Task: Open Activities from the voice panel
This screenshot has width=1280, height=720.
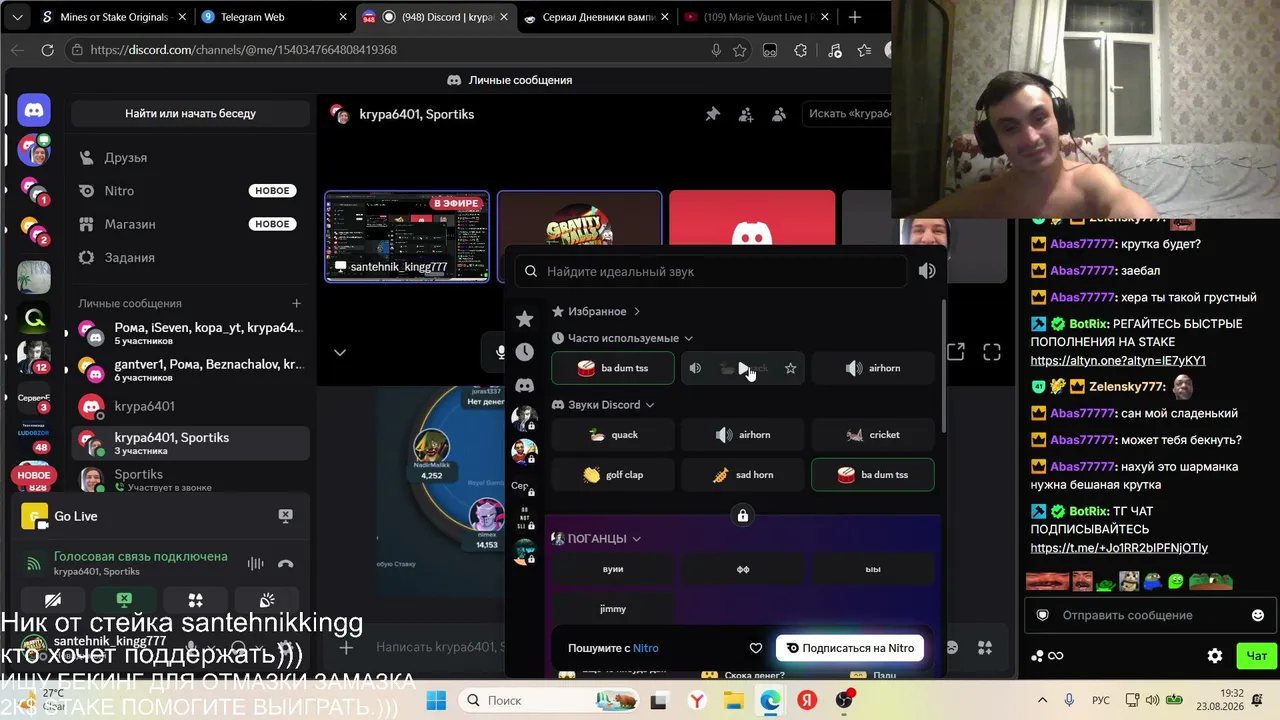Action: tap(195, 600)
